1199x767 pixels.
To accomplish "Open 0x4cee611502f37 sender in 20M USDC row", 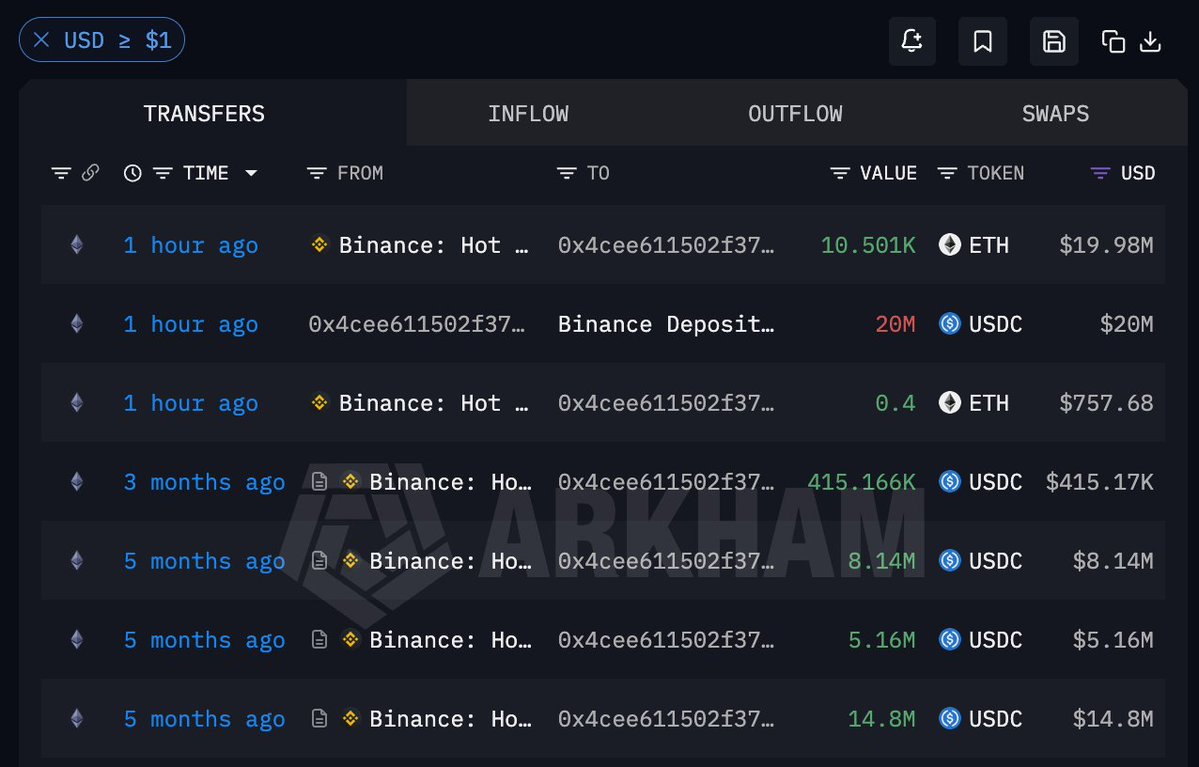I will [417, 324].
